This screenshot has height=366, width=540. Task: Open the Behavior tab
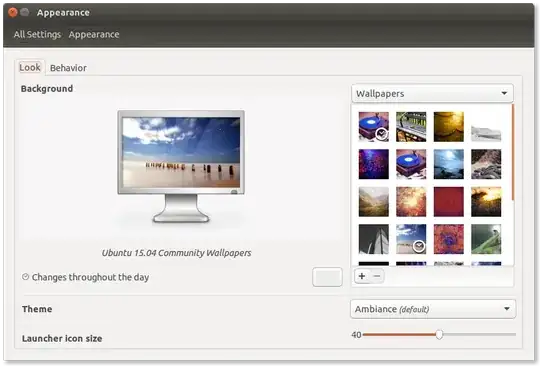(x=68, y=68)
